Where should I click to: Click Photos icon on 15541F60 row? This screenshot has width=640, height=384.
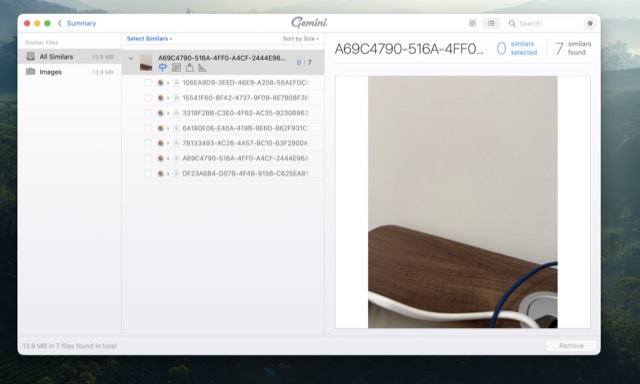[161, 98]
